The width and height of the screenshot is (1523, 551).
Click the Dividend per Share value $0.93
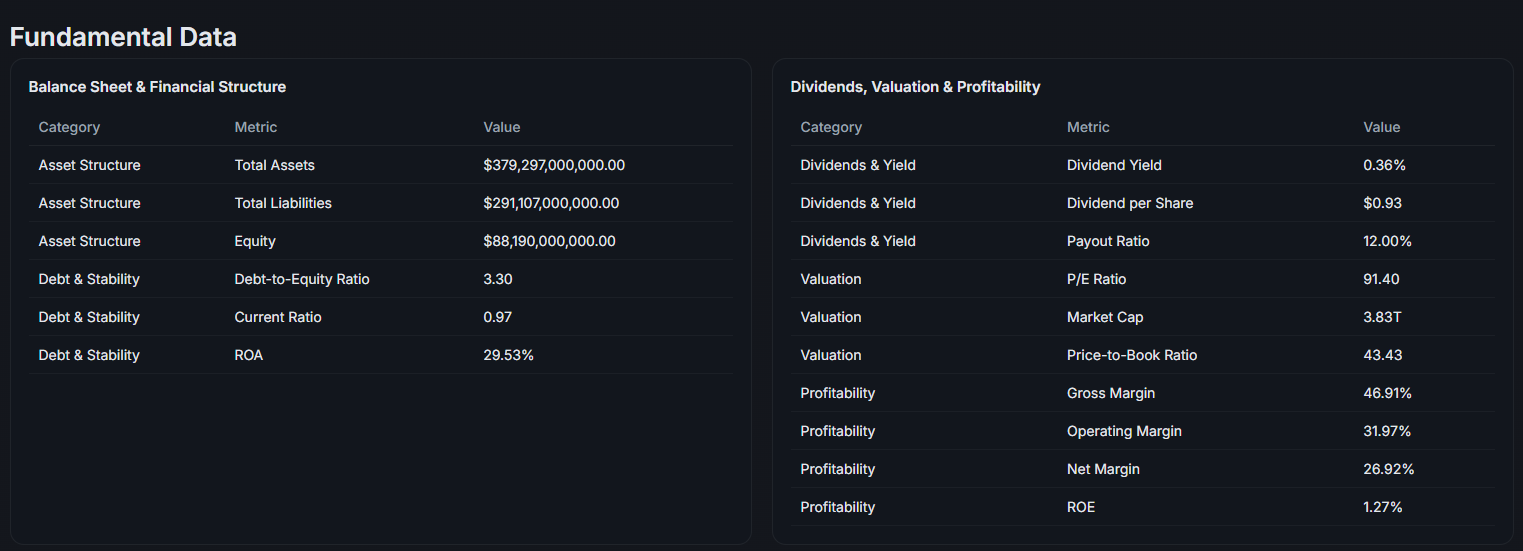tap(1382, 203)
